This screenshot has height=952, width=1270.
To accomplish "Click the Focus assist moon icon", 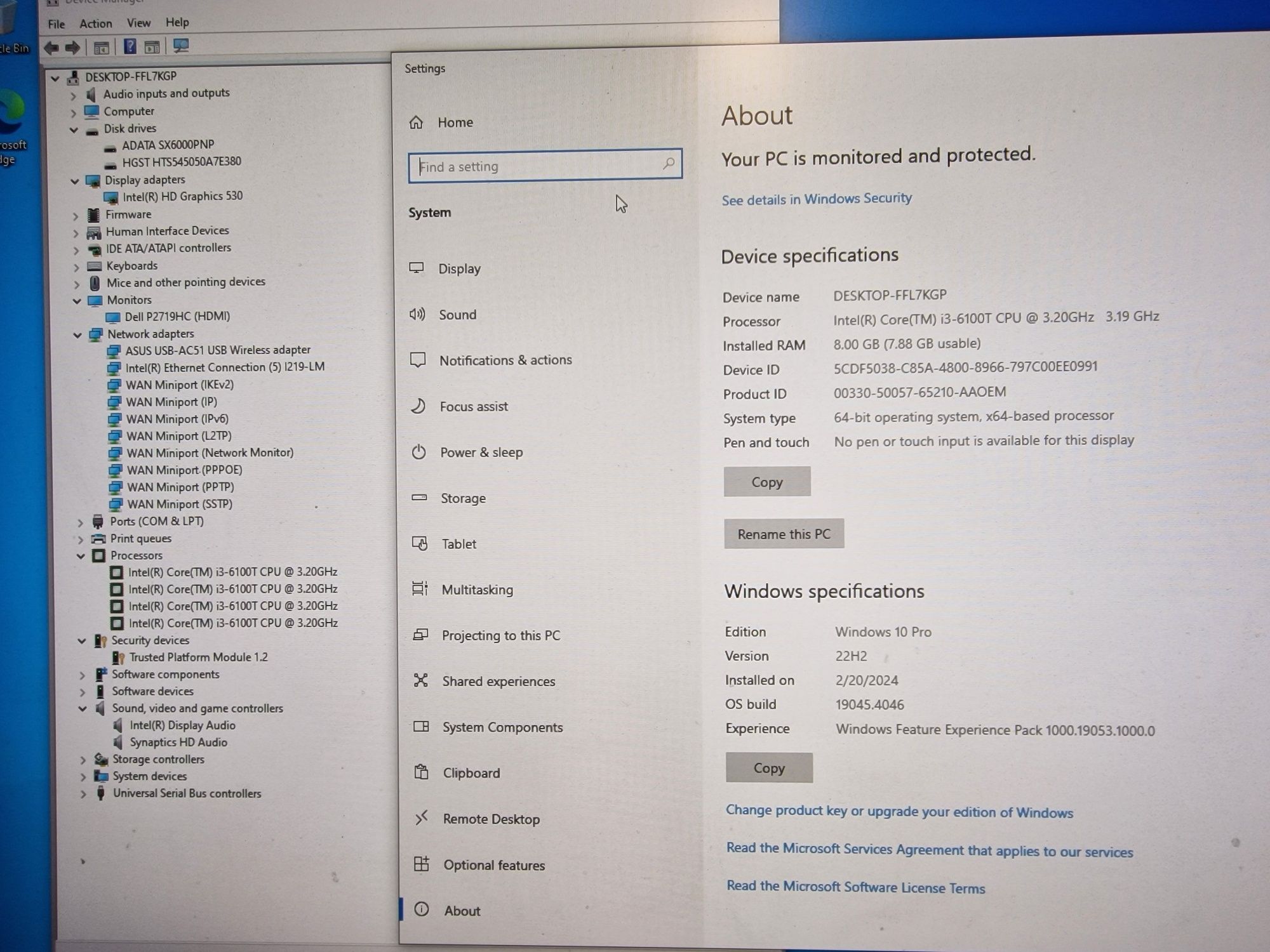I will pos(418,406).
